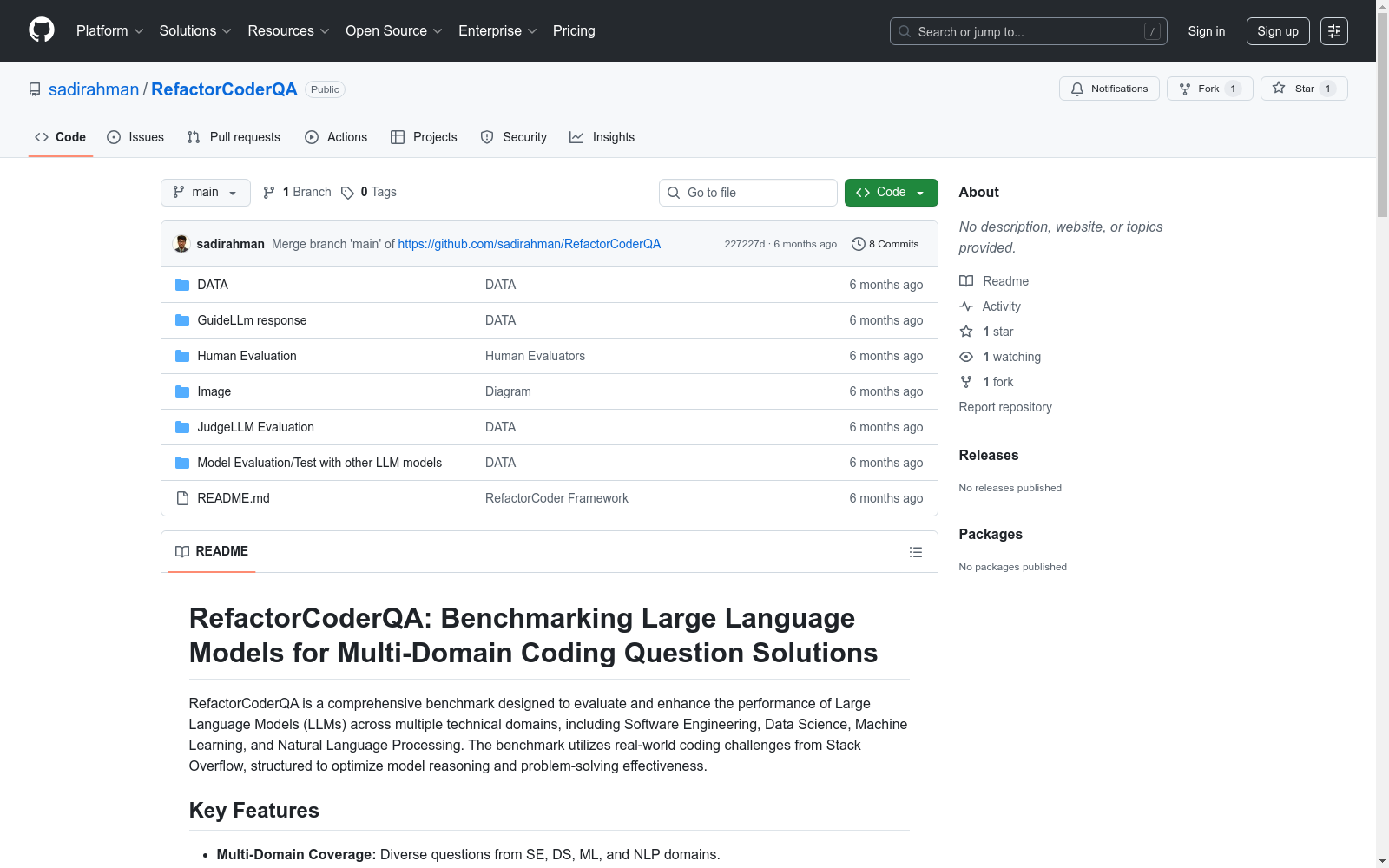Switch to the Issues tab
The width and height of the screenshot is (1389, 868).
[135, 137]
